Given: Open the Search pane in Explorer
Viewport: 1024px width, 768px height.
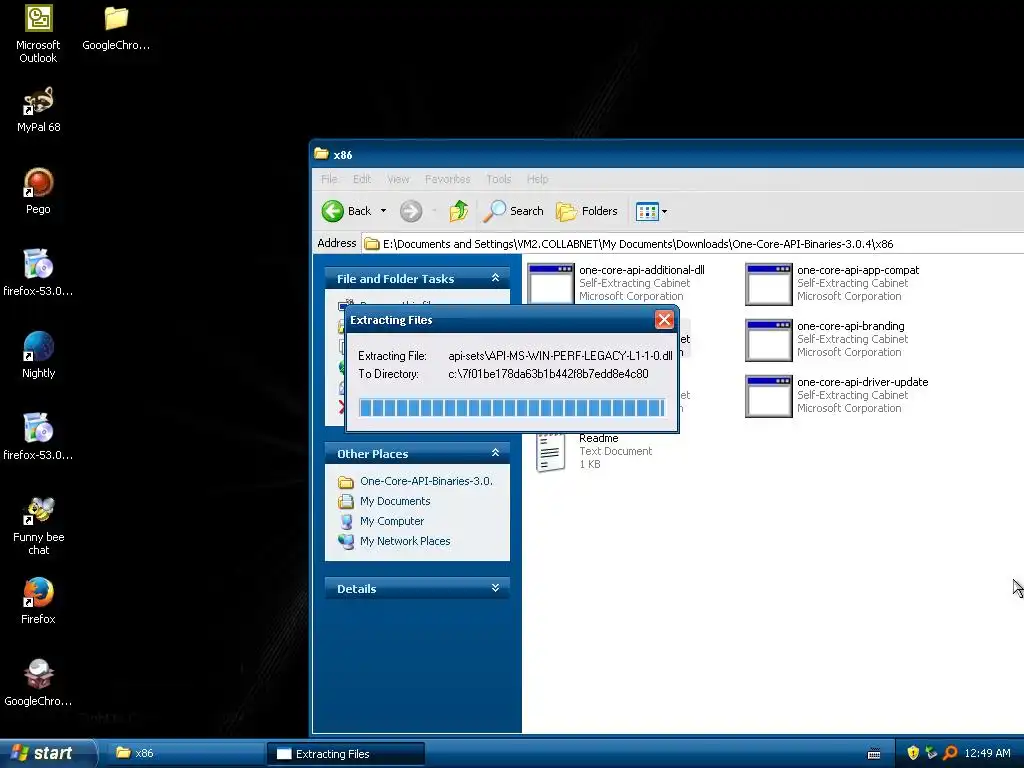Looking at the screenshot, I should coord(513,211).
